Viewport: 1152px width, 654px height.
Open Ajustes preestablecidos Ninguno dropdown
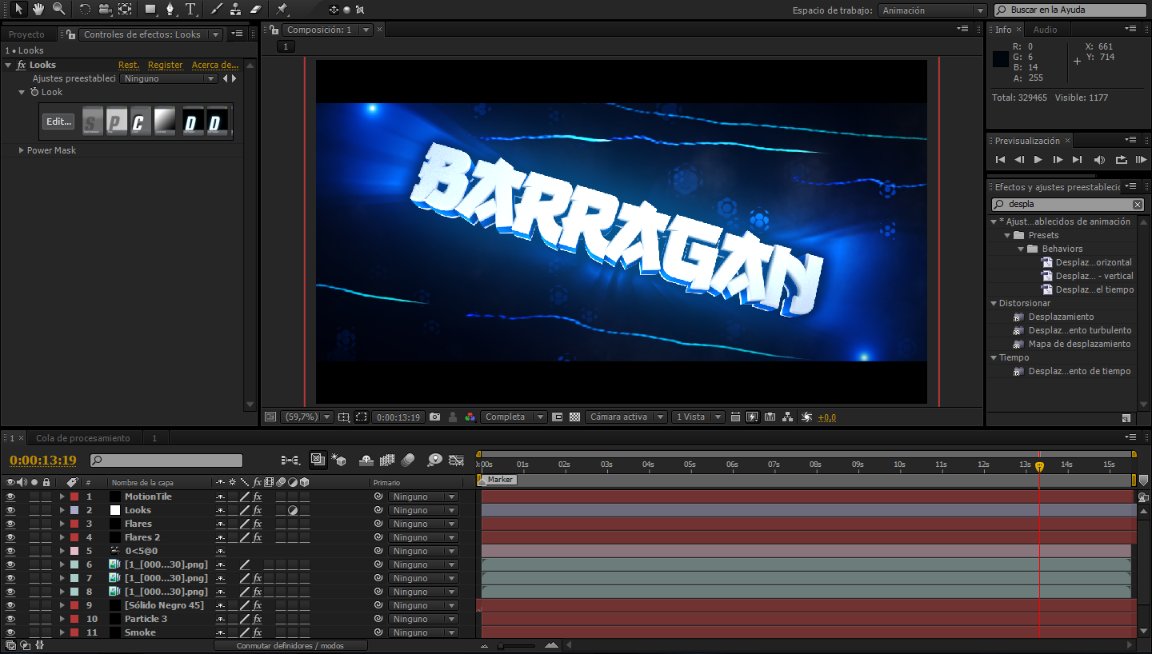coord(168,79)
